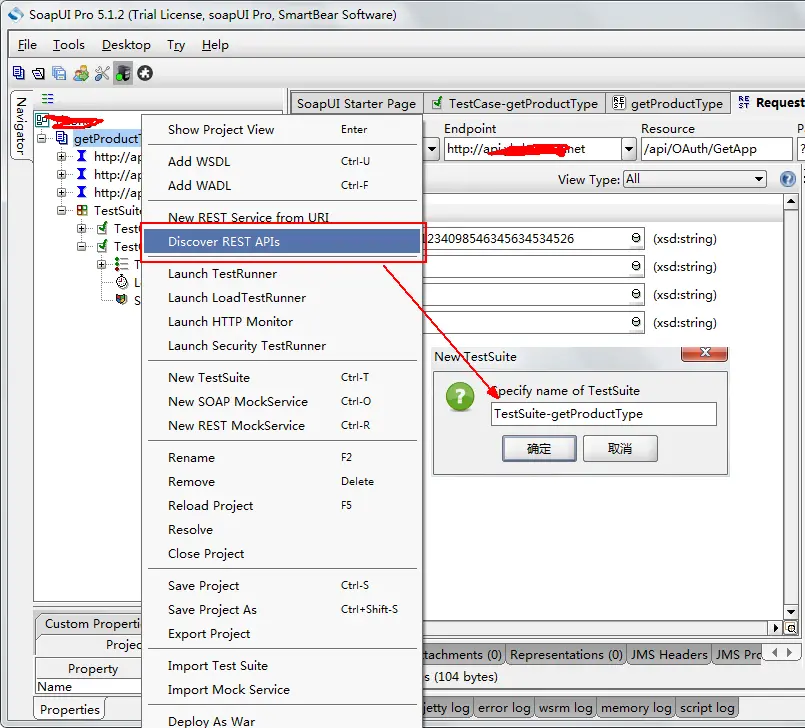Viewport: 805px width, 728px height.
Task: Choose Export Project in the context menu
Action: click(x=282, y=634)
